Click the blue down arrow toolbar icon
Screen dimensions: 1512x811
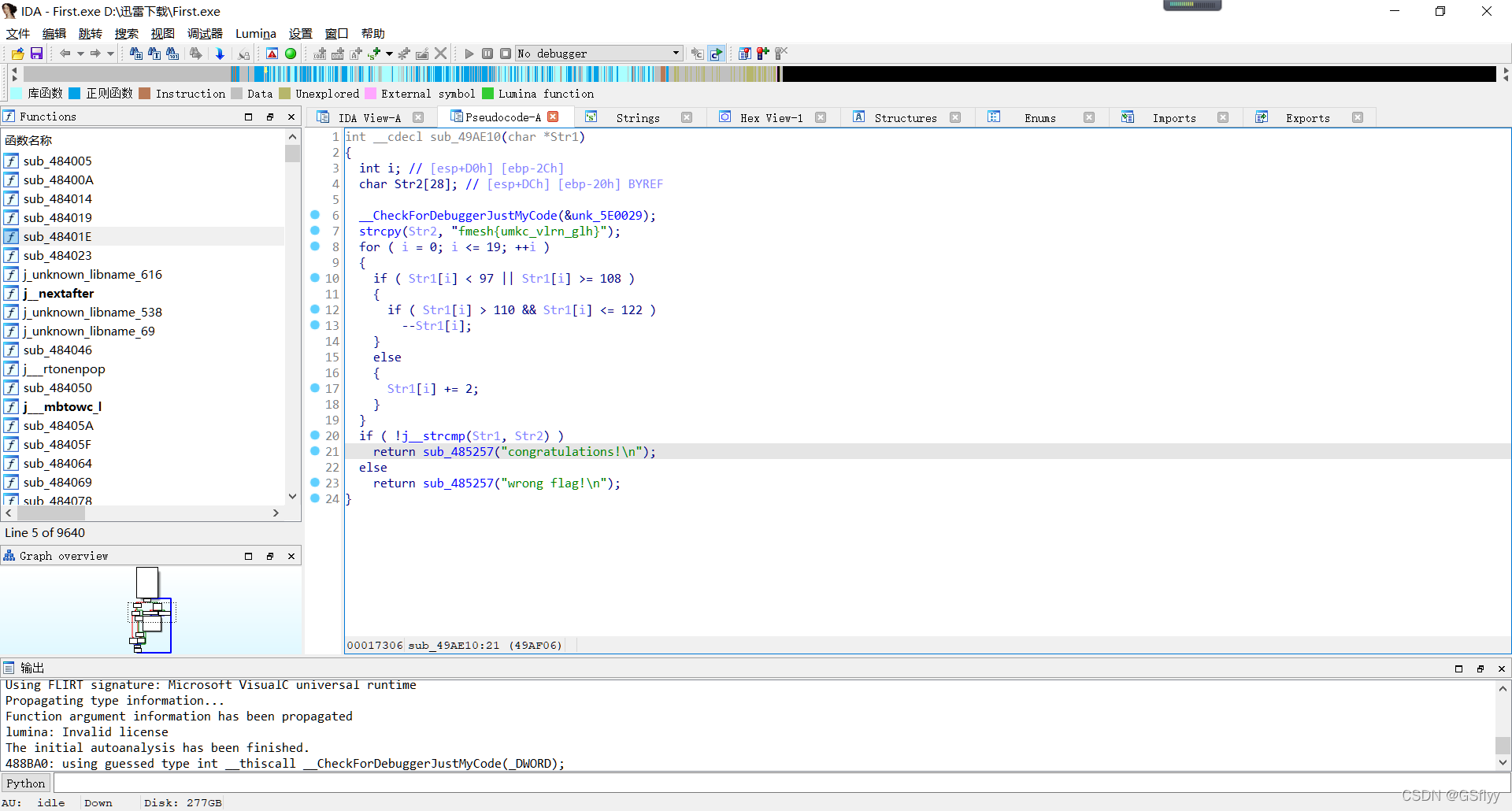coord(220,54)
